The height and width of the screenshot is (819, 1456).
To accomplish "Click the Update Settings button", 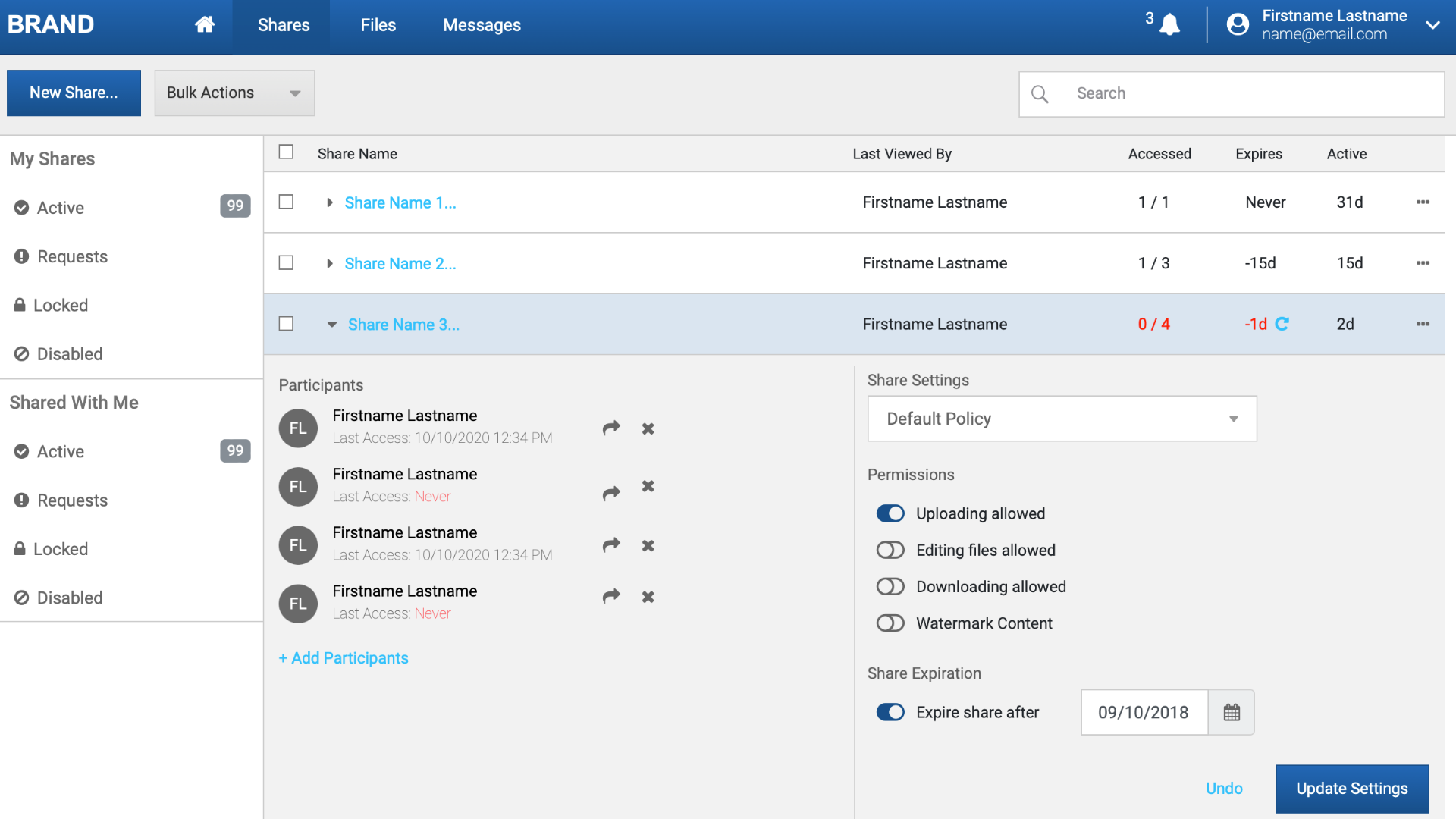I will pos(1351,789).
